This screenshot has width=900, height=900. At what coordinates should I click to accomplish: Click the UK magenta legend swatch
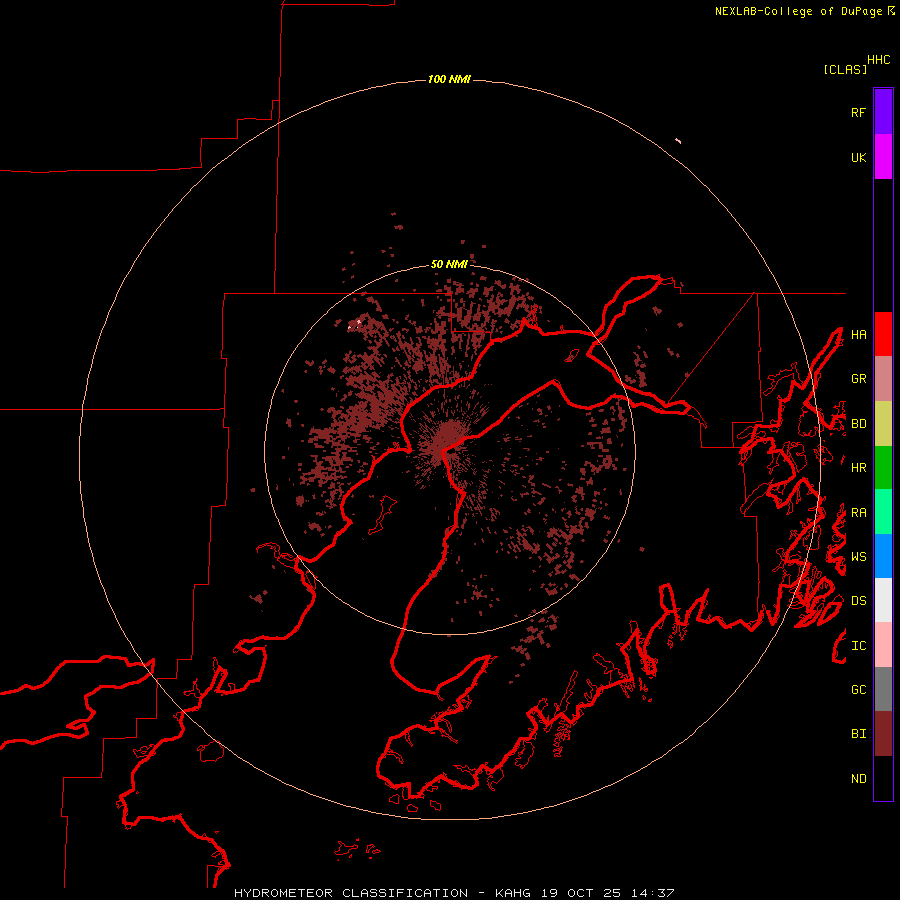pyautogui.click(x=883, y=157)
